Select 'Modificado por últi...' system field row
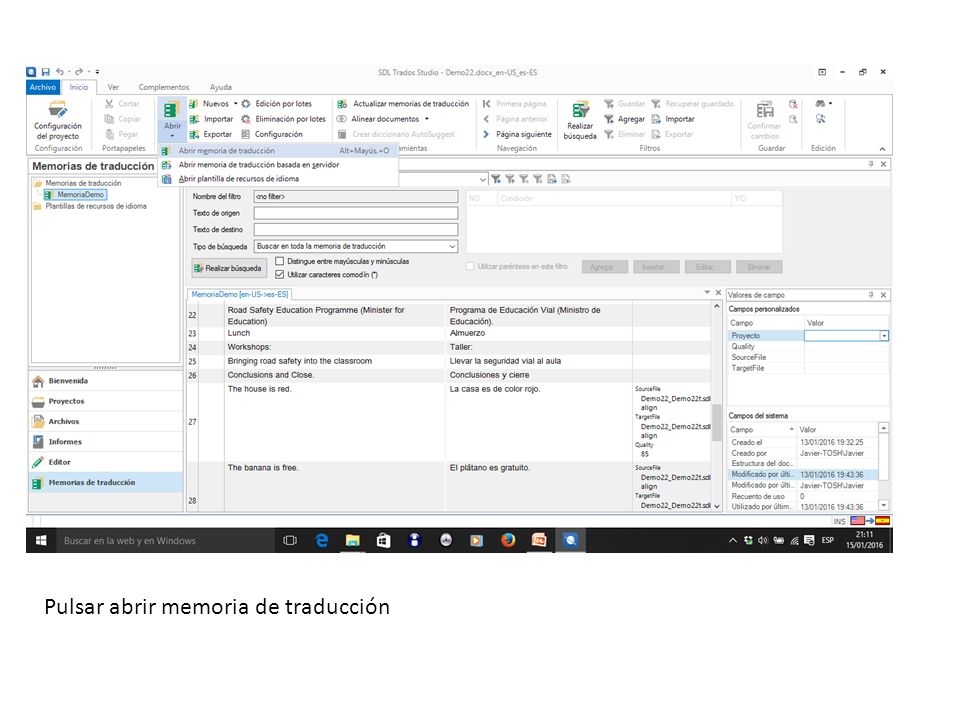 804,474
